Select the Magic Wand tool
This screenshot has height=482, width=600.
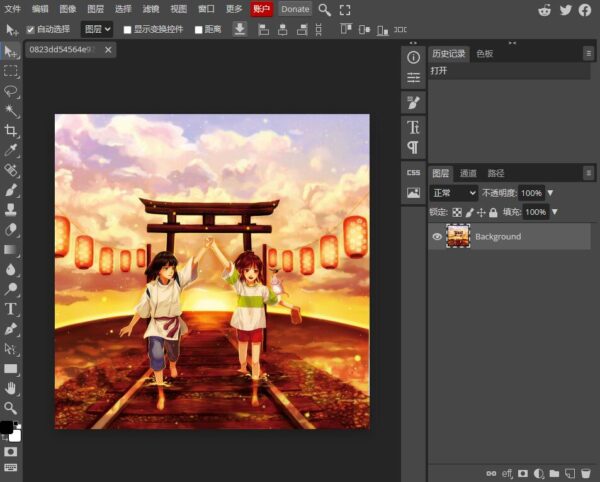(11, 110)
